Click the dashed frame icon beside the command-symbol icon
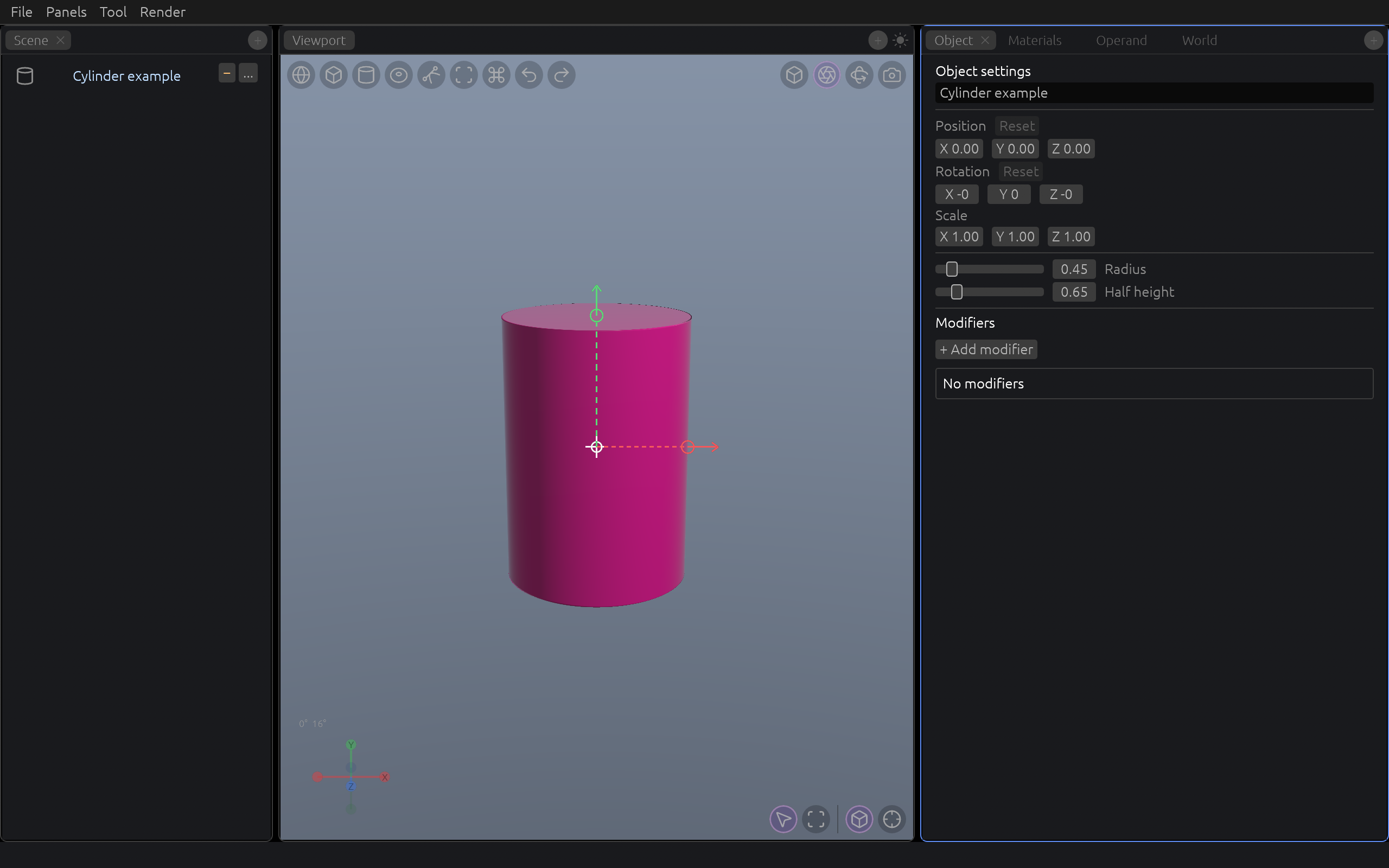Screen dimensions: 1389x868 pyautogui.click(x=464, y=75)
